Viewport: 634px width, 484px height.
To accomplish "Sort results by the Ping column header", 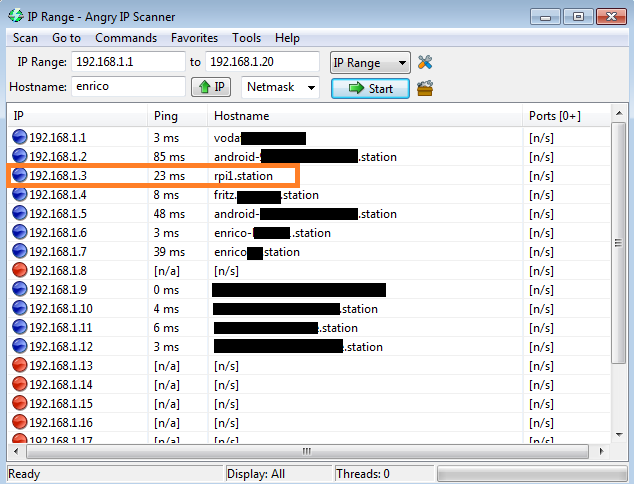I will pyautogui.click(x=178, y=116).
